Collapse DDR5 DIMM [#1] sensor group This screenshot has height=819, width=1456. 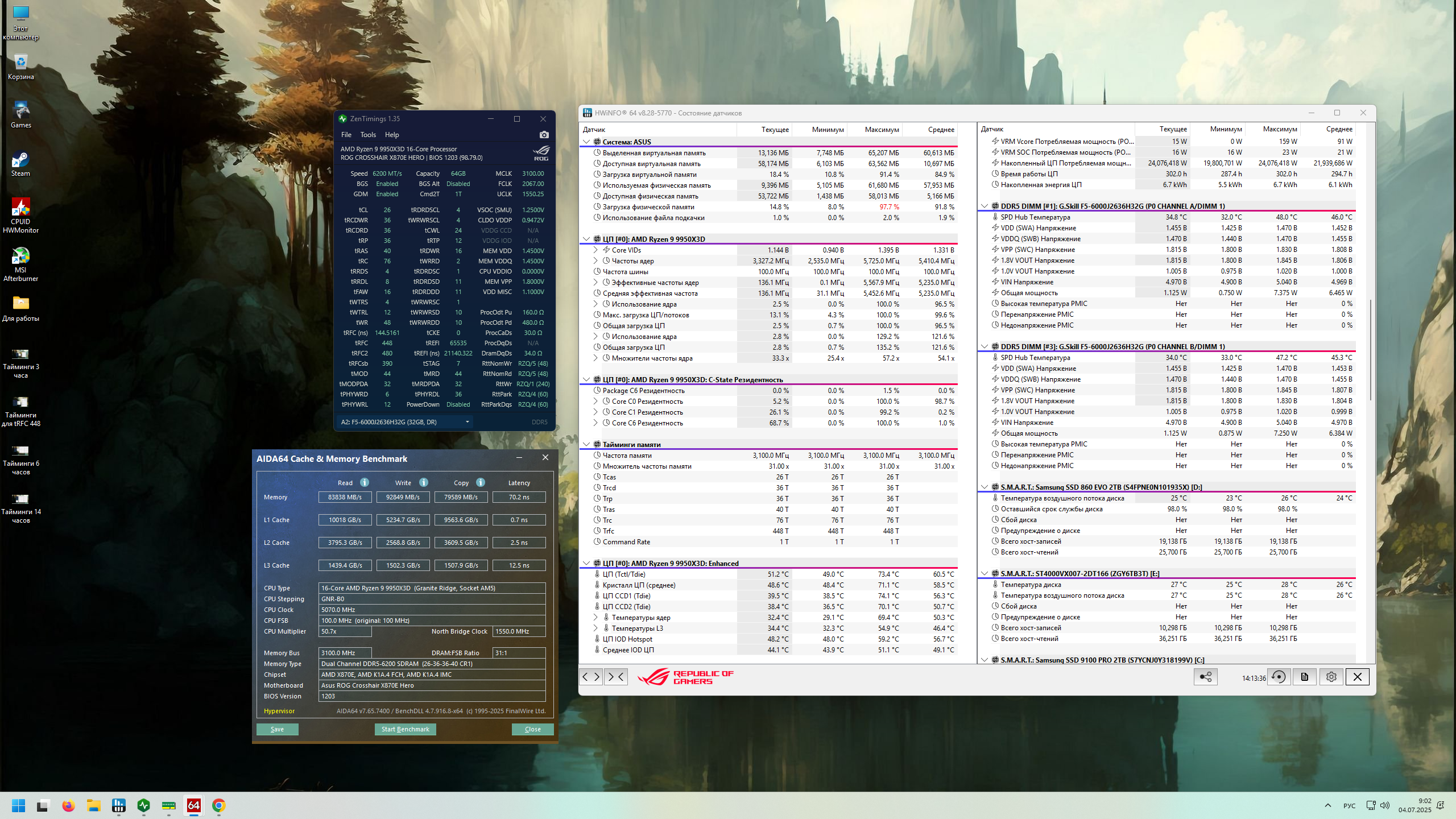[x=985, y=206]
